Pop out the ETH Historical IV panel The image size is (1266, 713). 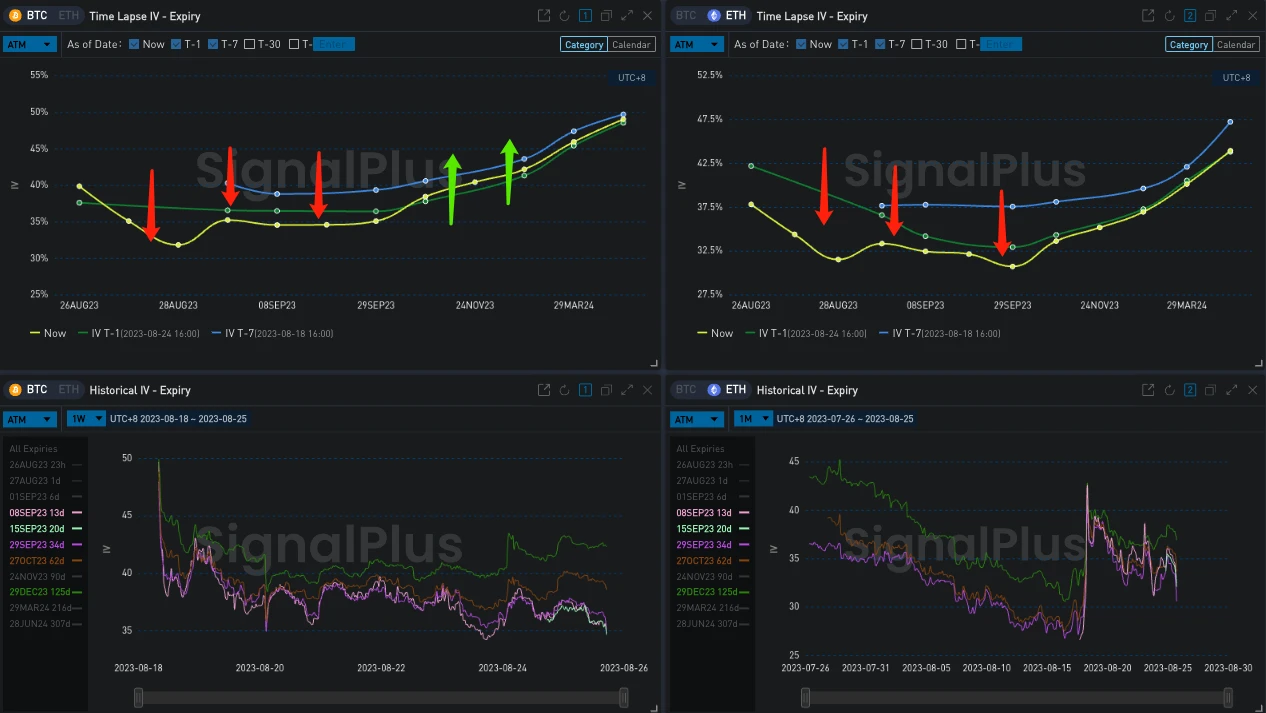[x=1148, y=390]
